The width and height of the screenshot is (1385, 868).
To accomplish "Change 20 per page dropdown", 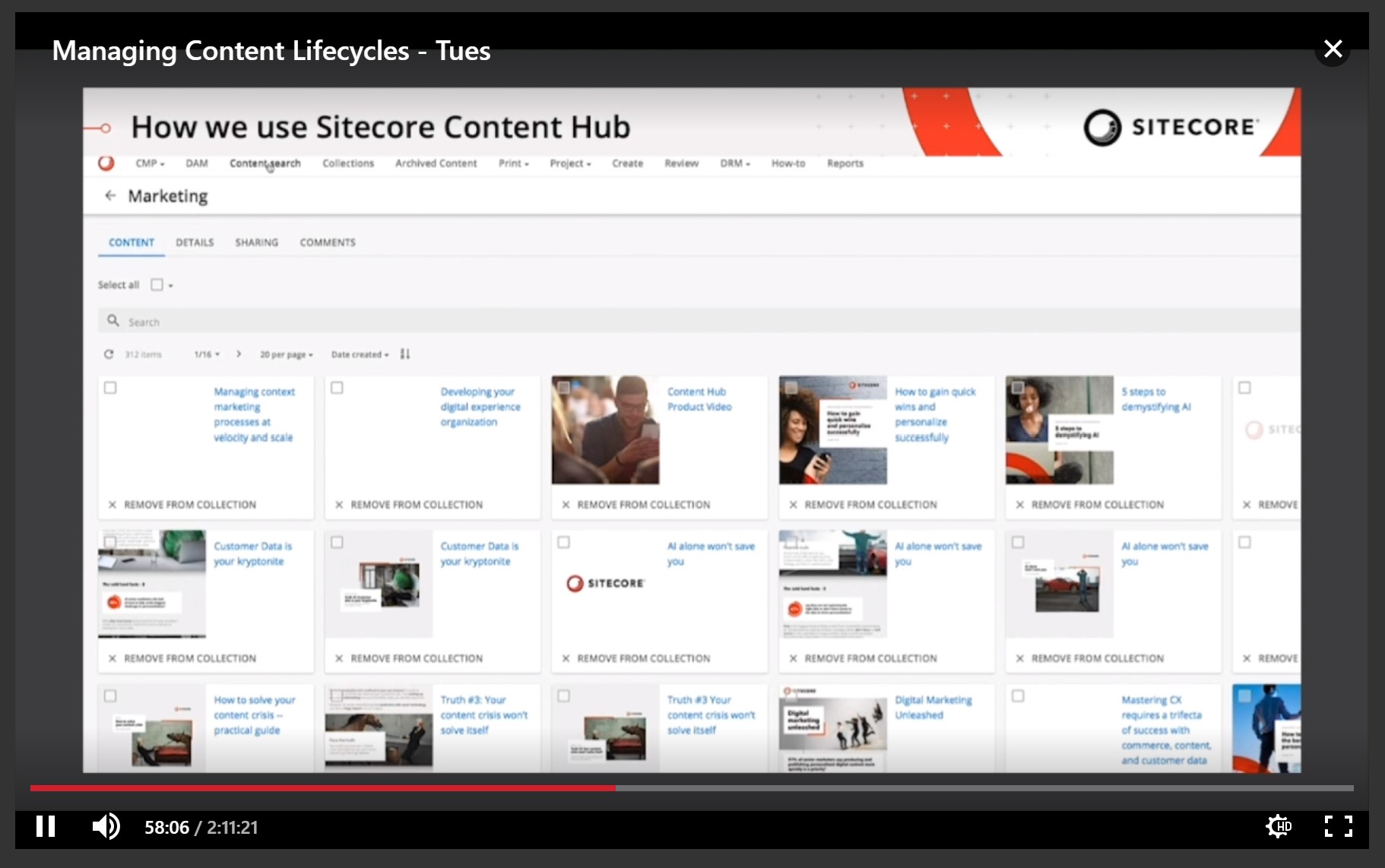I will click(x=287, y=354).
